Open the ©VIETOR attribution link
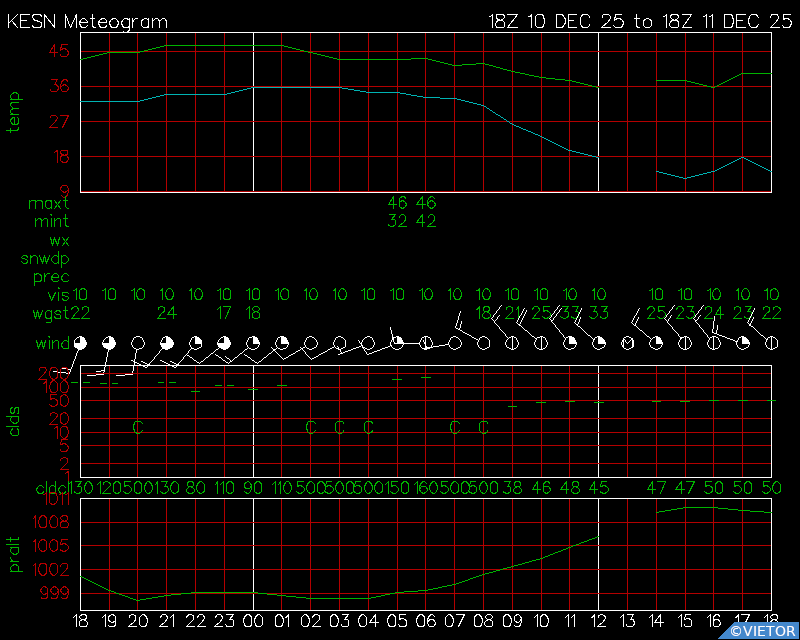This screenshot has width=800, height=640. [762, 630]
